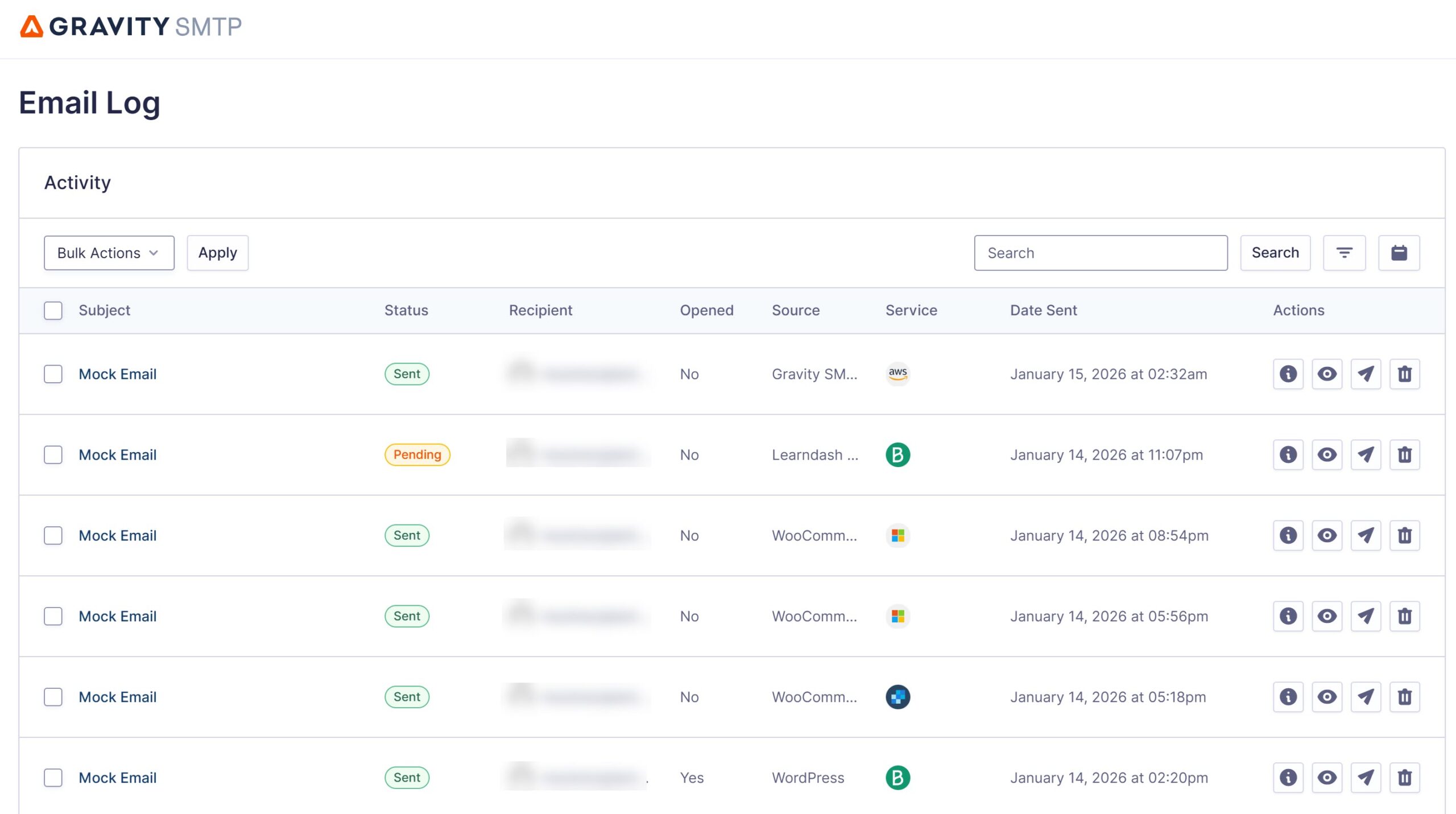Open the filter options icon
Image resolution: width=1456 pixels, height=814 pixels.
(x=1344, y=253)
